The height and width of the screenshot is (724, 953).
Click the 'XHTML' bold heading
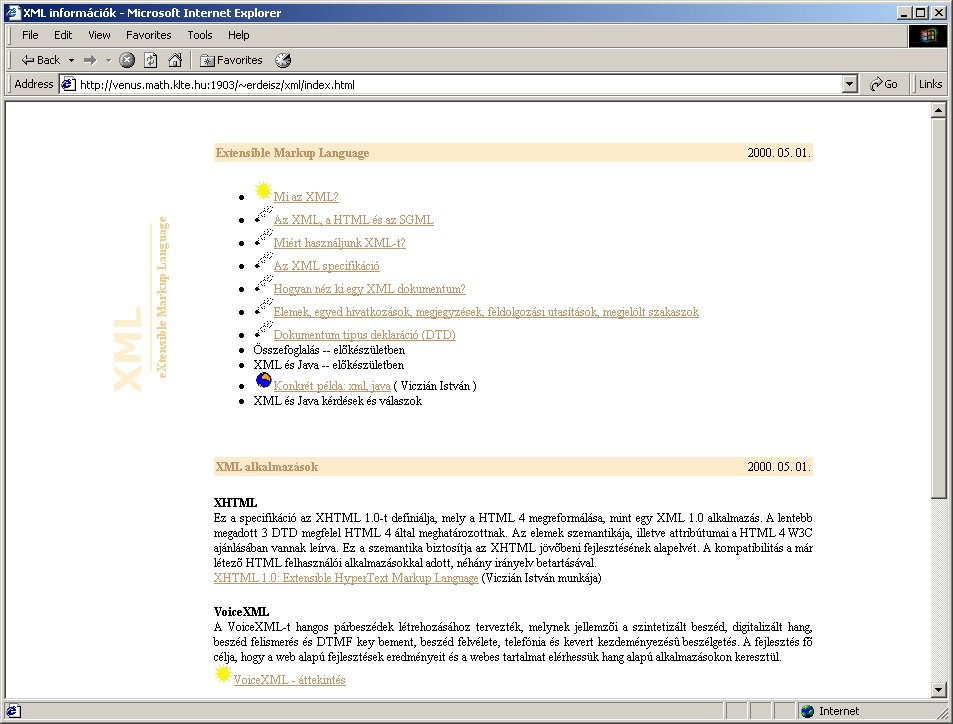(235, 503)
